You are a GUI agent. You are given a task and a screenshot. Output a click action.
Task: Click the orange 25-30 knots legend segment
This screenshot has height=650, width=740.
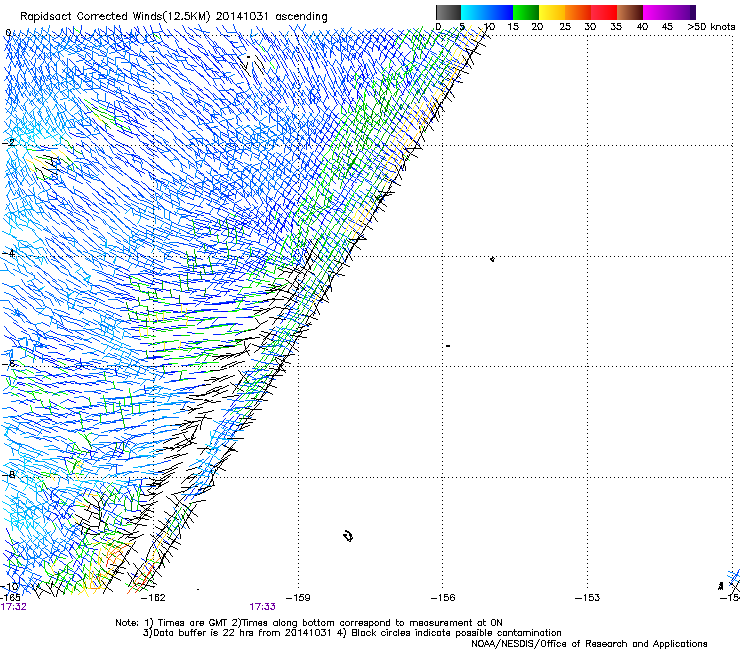pos(578,12)
